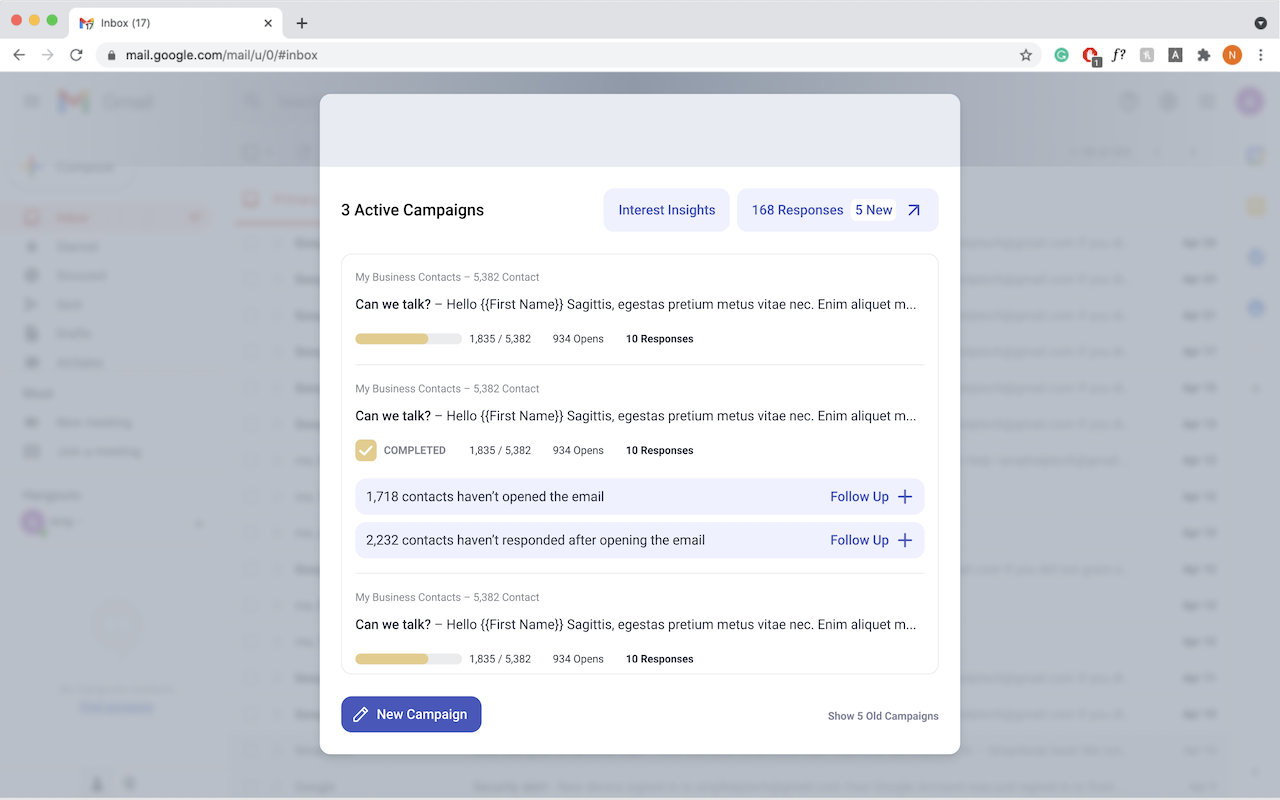Open the third campaign Can we talk? email

pos(636,625)
